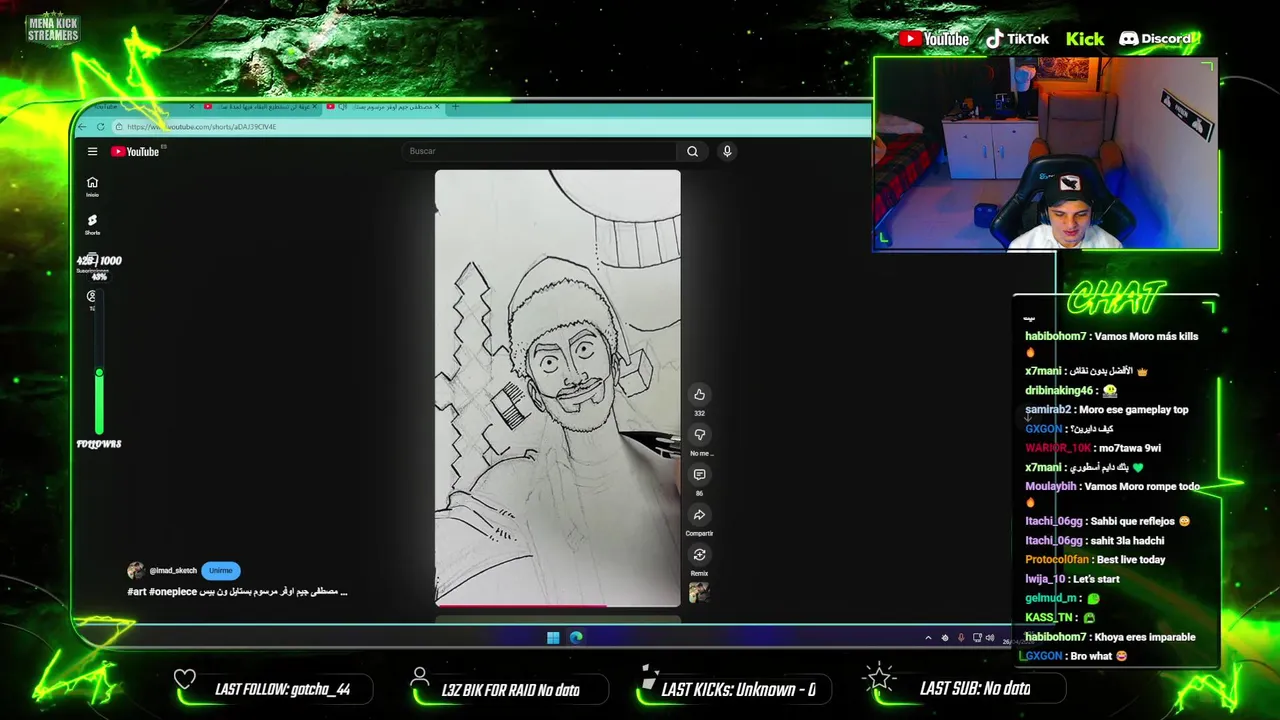Open comments on the short
This screenshot has height=720, width=1280.
699,475
